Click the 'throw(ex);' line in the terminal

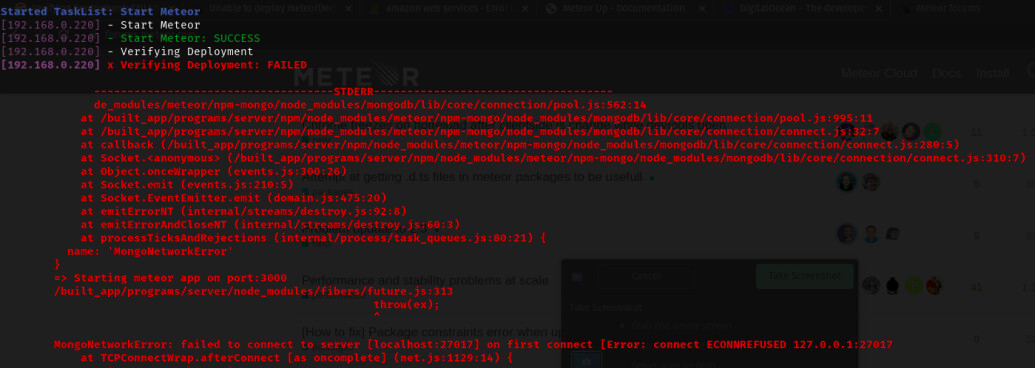(407, 304)
